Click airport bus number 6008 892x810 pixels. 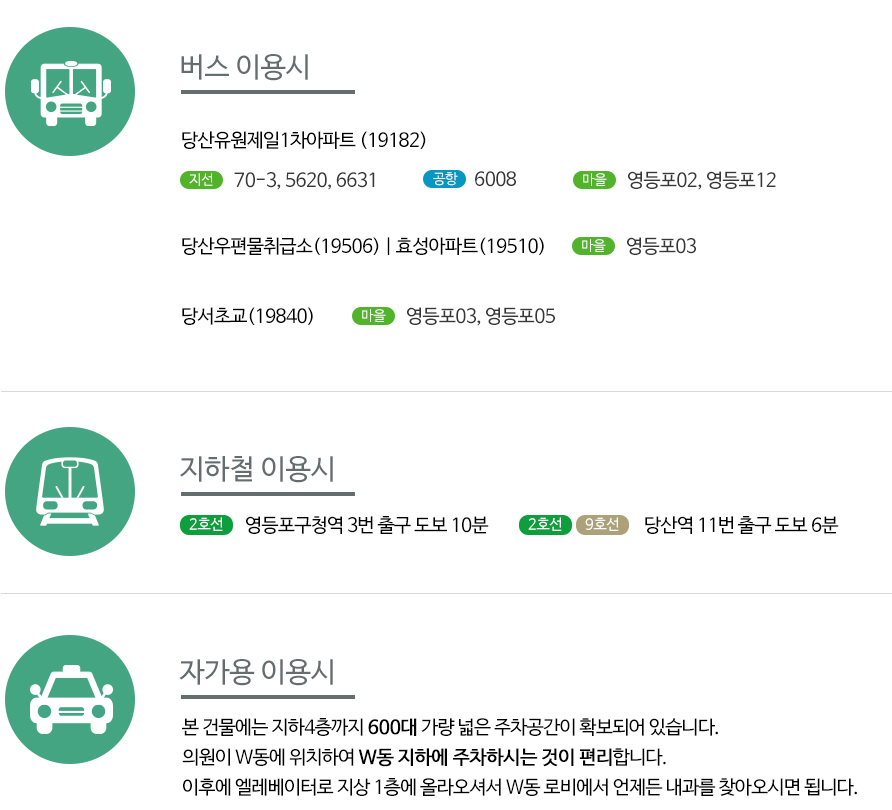pos(495,180)
